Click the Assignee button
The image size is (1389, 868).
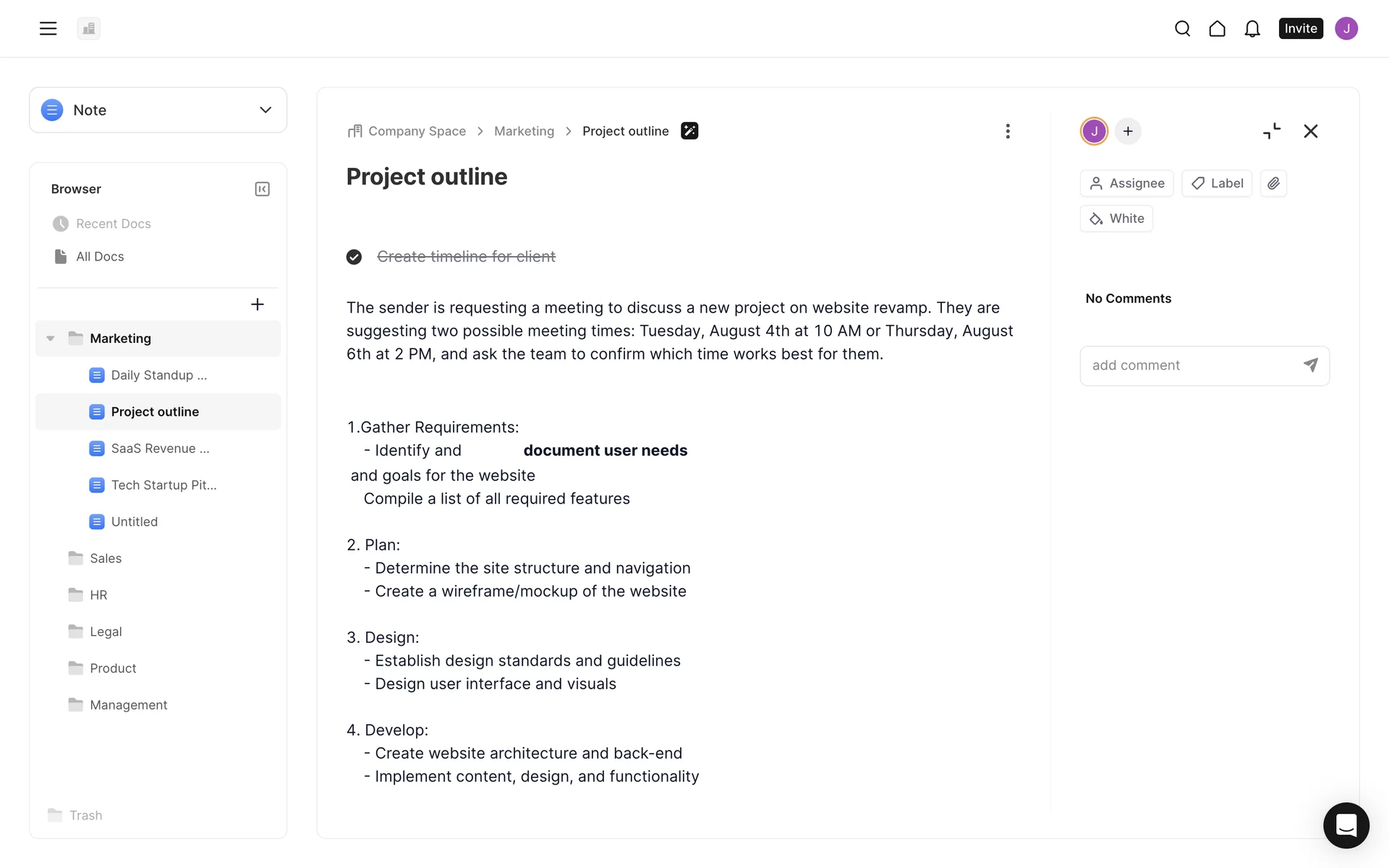pos(1126,184)
